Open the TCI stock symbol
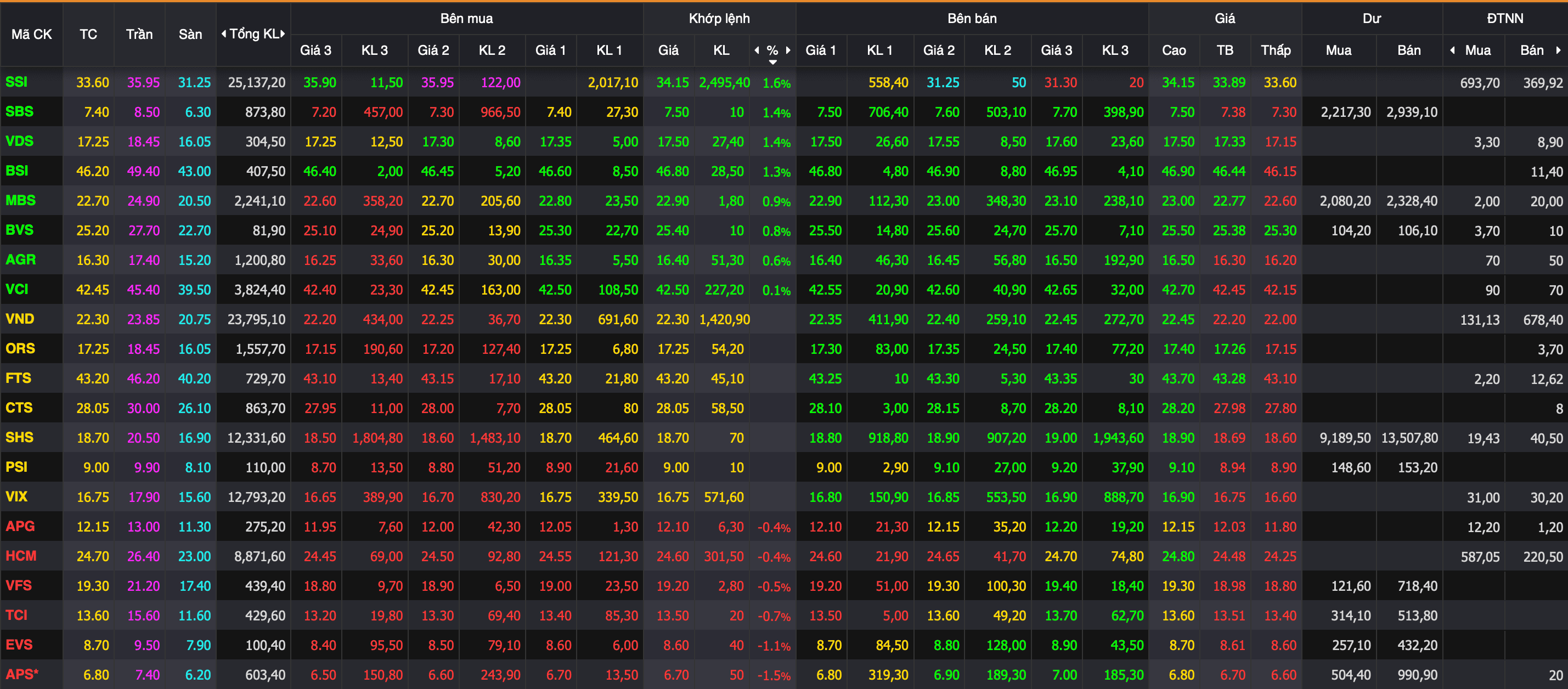Screen dimensions: 1568x689 [16, 615]
